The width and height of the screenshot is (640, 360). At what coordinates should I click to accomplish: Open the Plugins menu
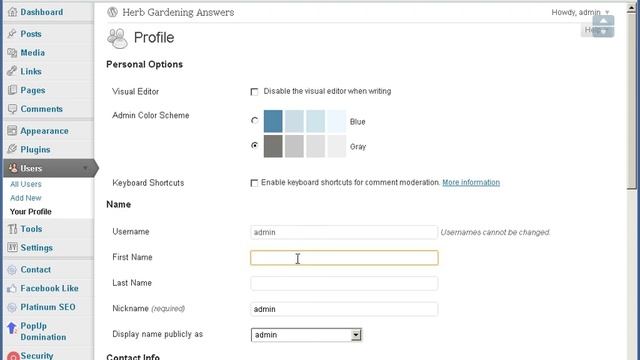(x=36, y=150)
